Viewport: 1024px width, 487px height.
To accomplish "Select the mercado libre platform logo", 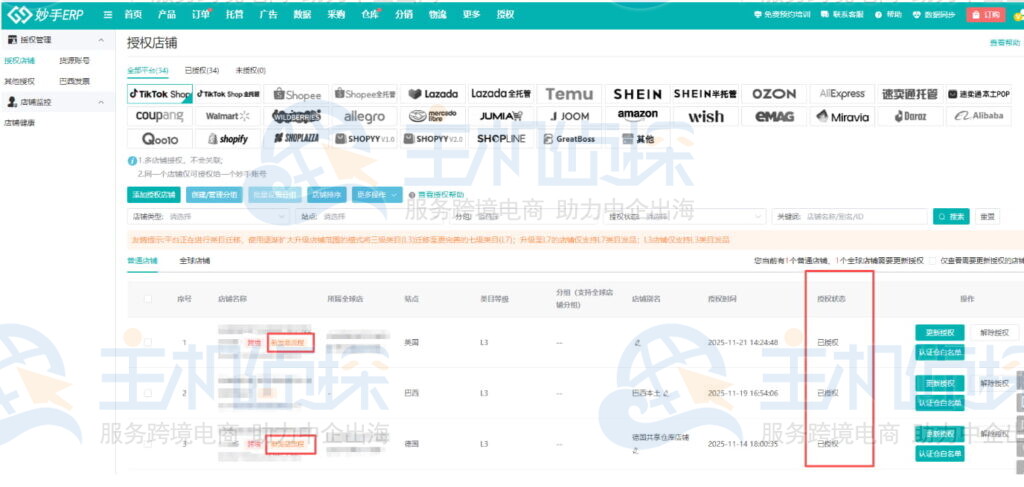I will tap(433, 116).
